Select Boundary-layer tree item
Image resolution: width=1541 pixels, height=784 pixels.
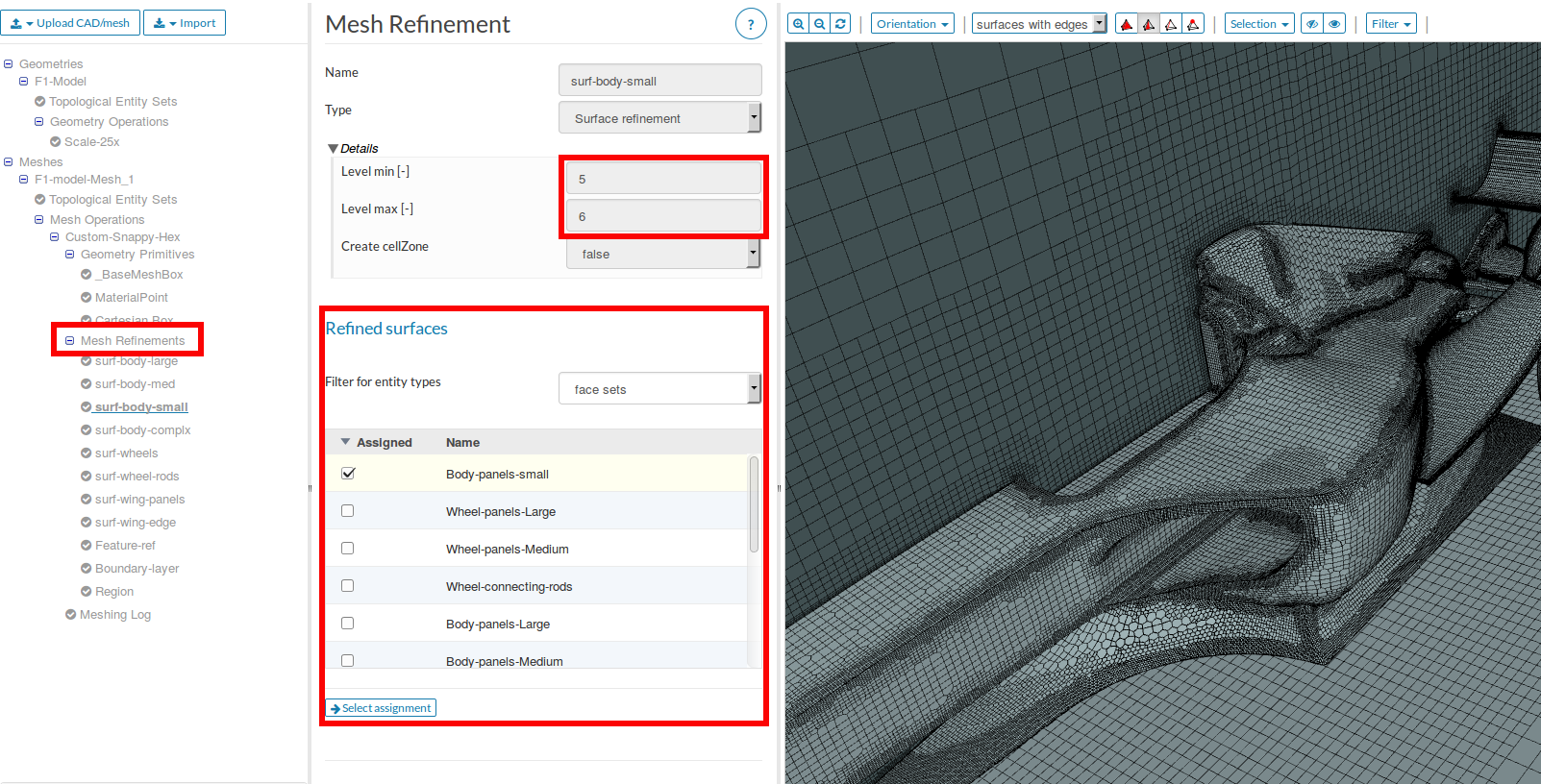(x=137, y=569)
